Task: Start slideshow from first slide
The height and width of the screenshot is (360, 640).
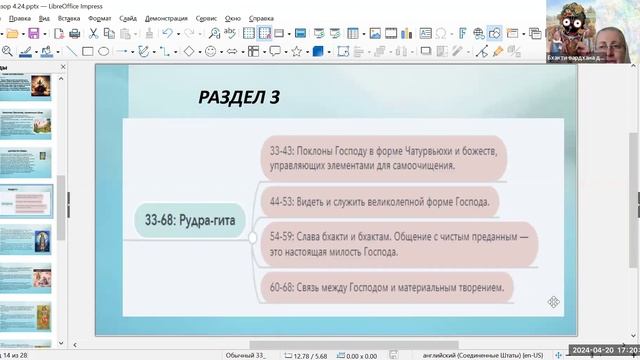Action: pyautogui.click(x=319, y=33)
